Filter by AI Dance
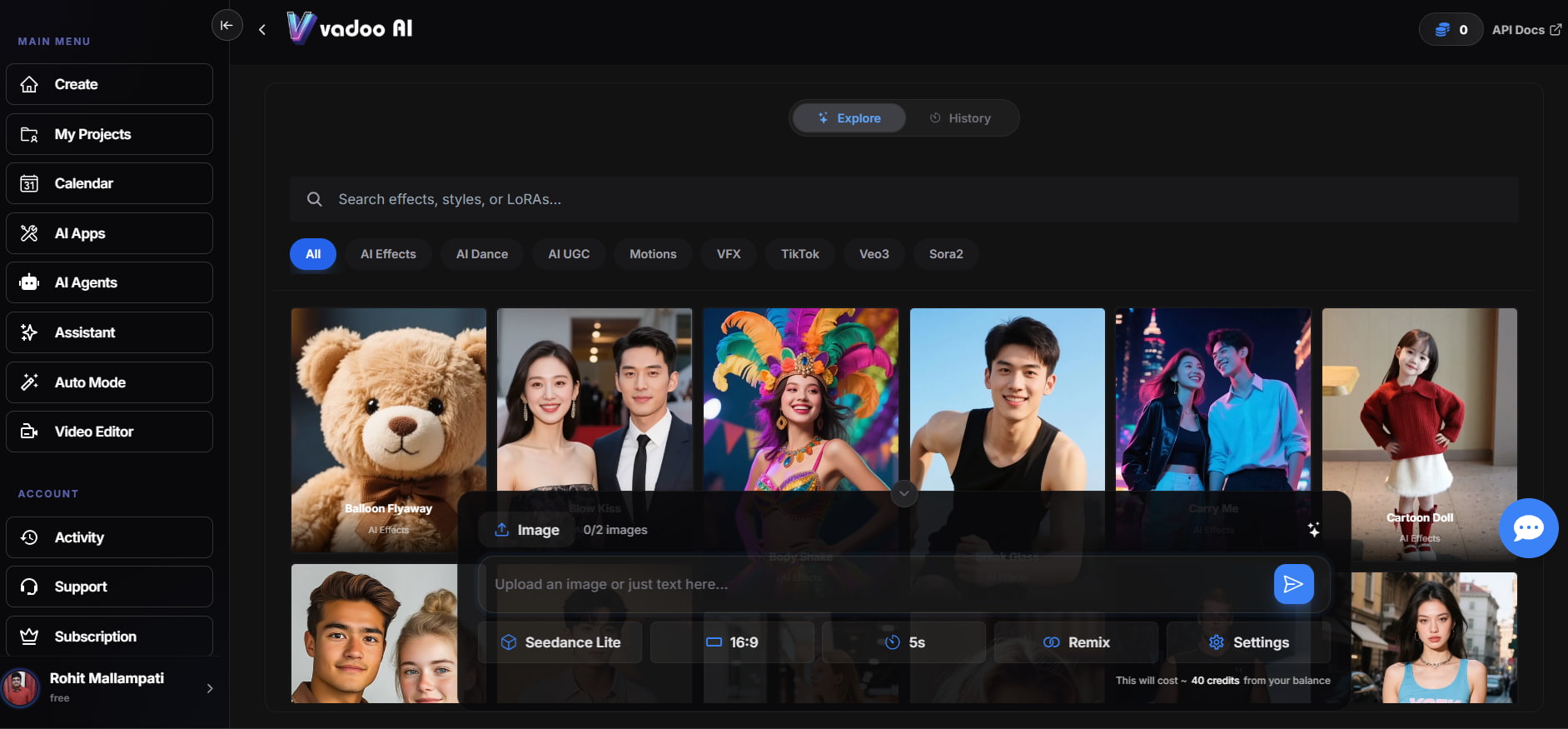This screenshot has height=729, width=1568. [482, 254]
